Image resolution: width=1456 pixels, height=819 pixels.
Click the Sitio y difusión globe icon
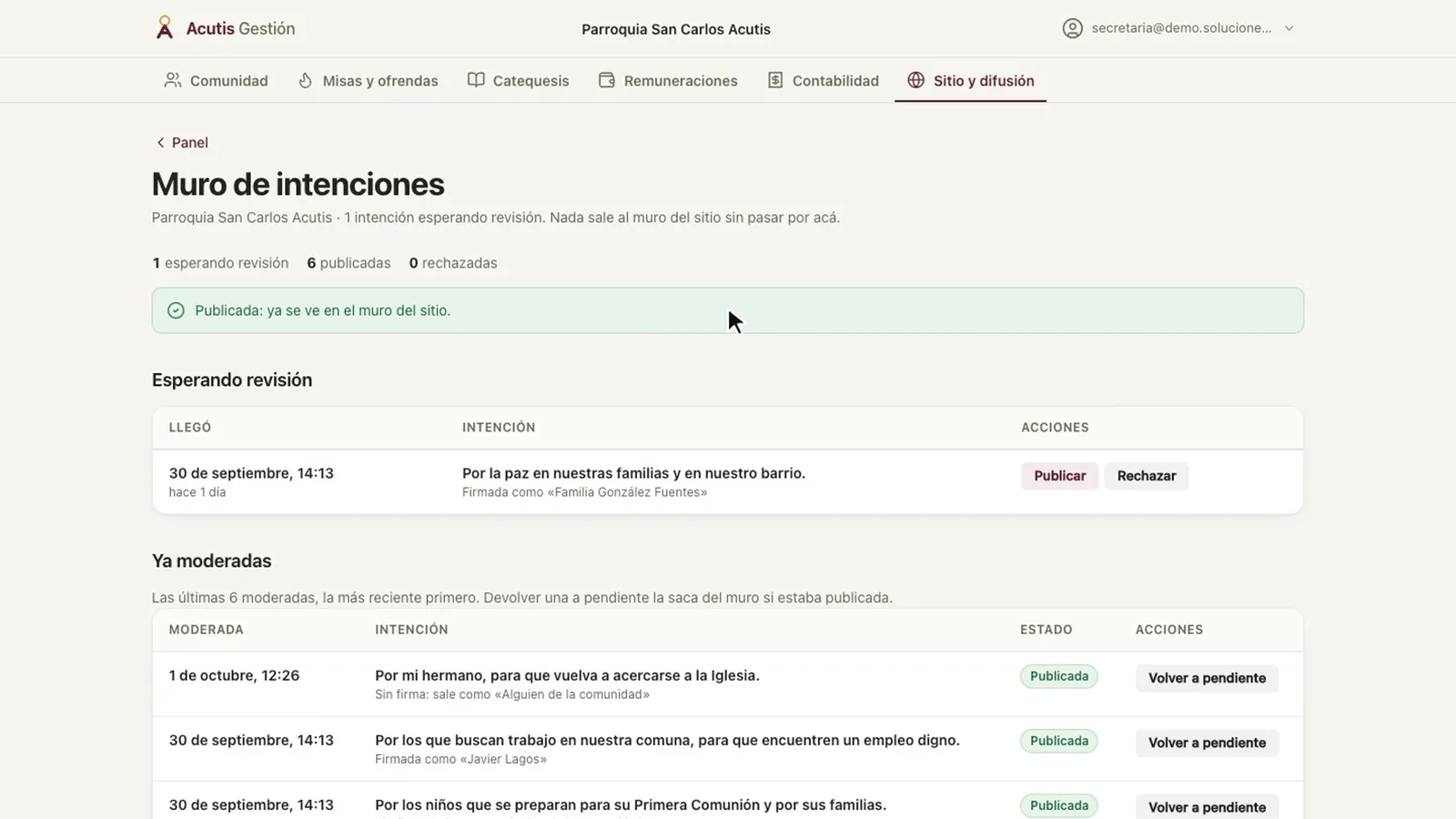(915, 80)
